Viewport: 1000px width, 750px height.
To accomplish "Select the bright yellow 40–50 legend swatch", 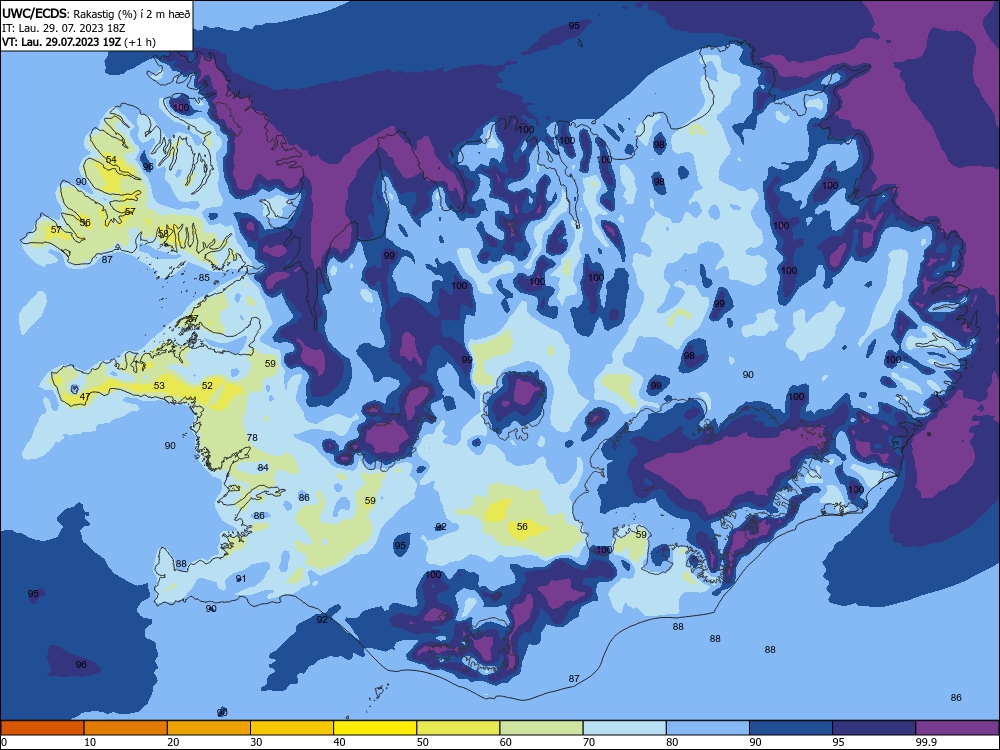I will pos(375,728).
